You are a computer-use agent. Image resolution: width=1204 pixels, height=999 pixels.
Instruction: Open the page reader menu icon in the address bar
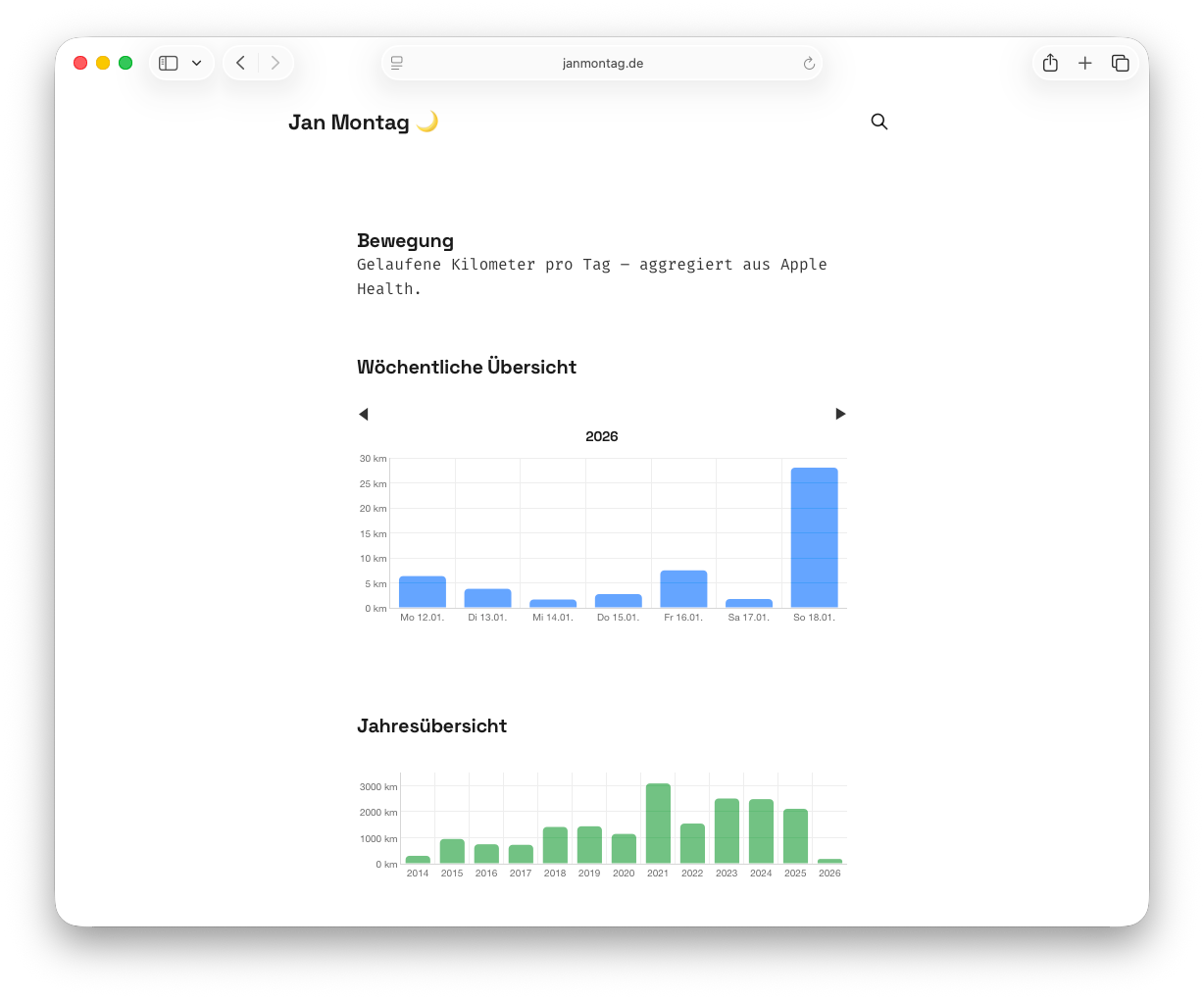[x=397, y=63]
